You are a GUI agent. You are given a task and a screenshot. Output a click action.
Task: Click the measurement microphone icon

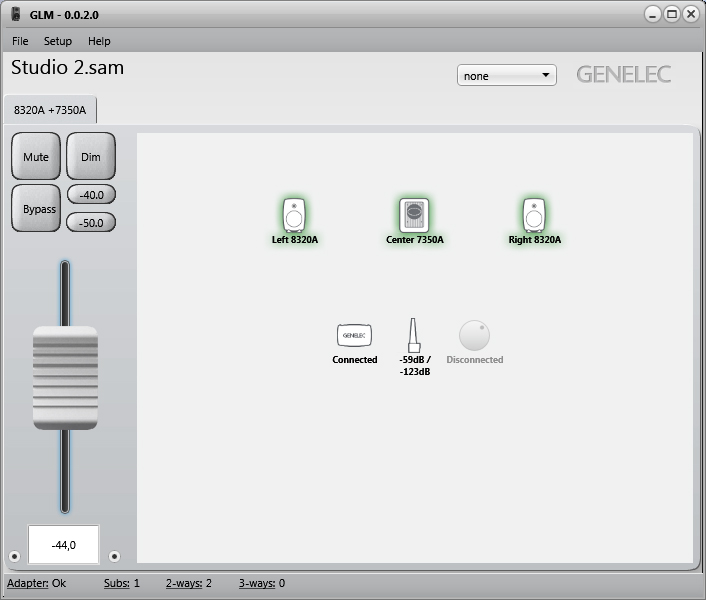click(x=414, y=335)
